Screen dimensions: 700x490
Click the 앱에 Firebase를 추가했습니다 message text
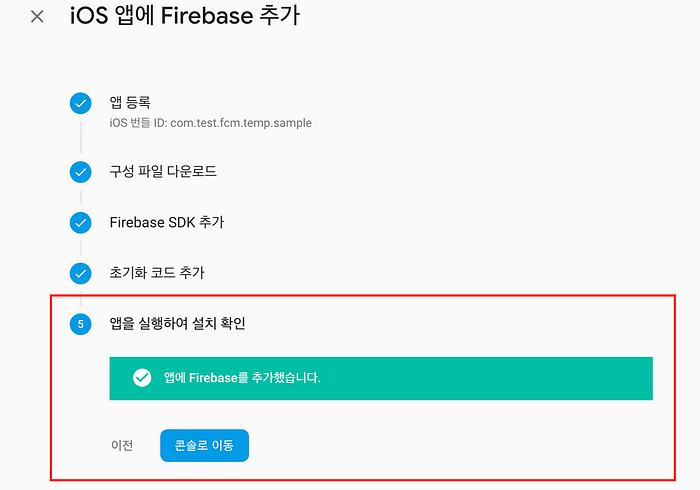(x=242, y=378)
